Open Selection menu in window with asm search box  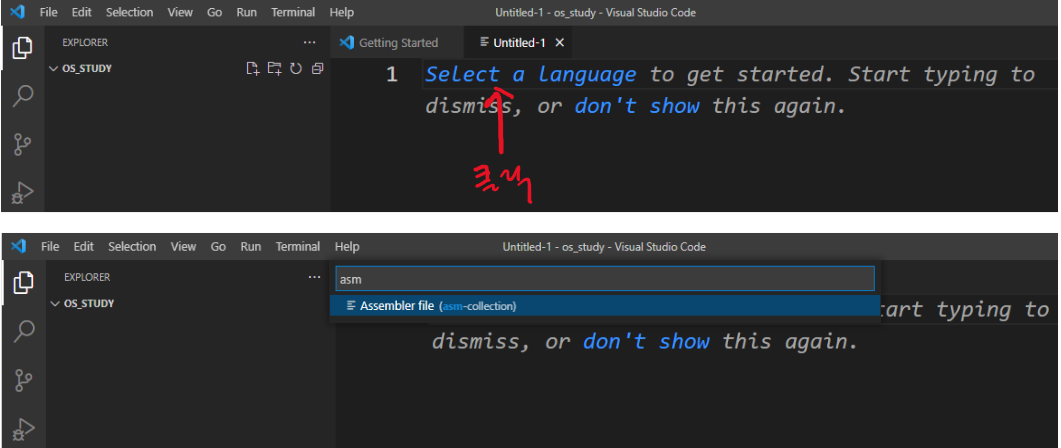click(132, 246)
